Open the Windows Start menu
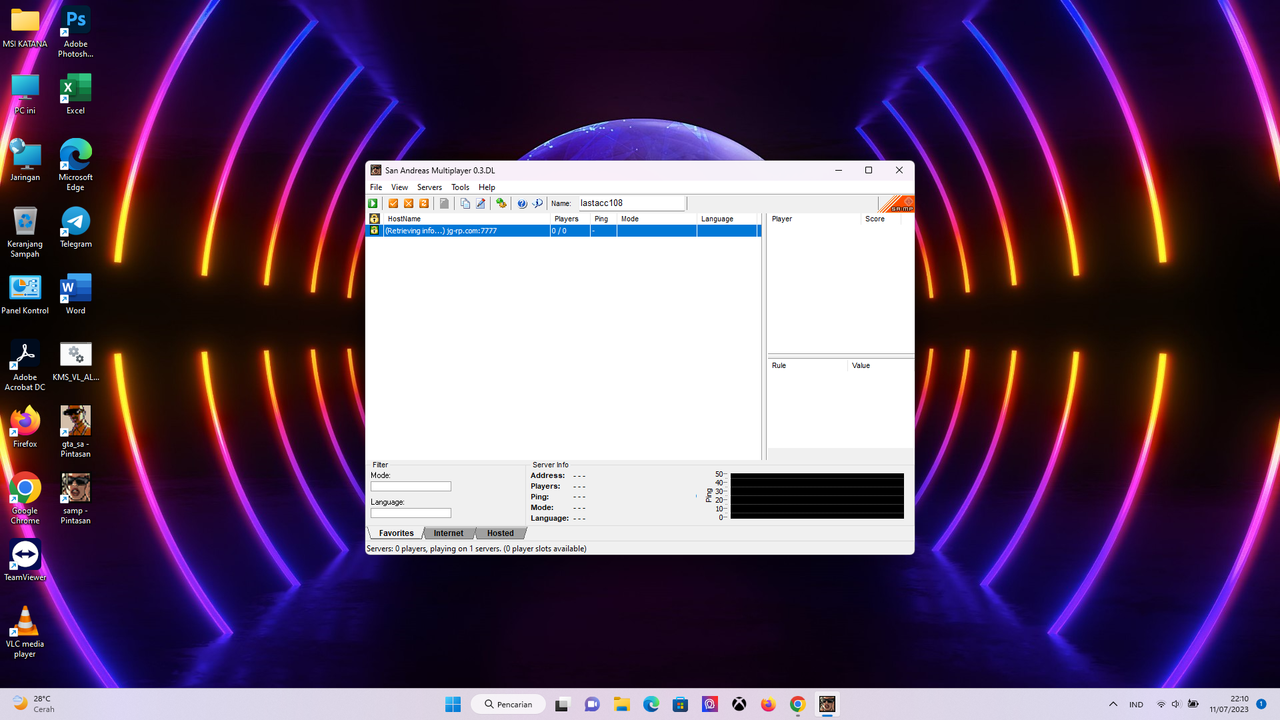 [453, 704]
